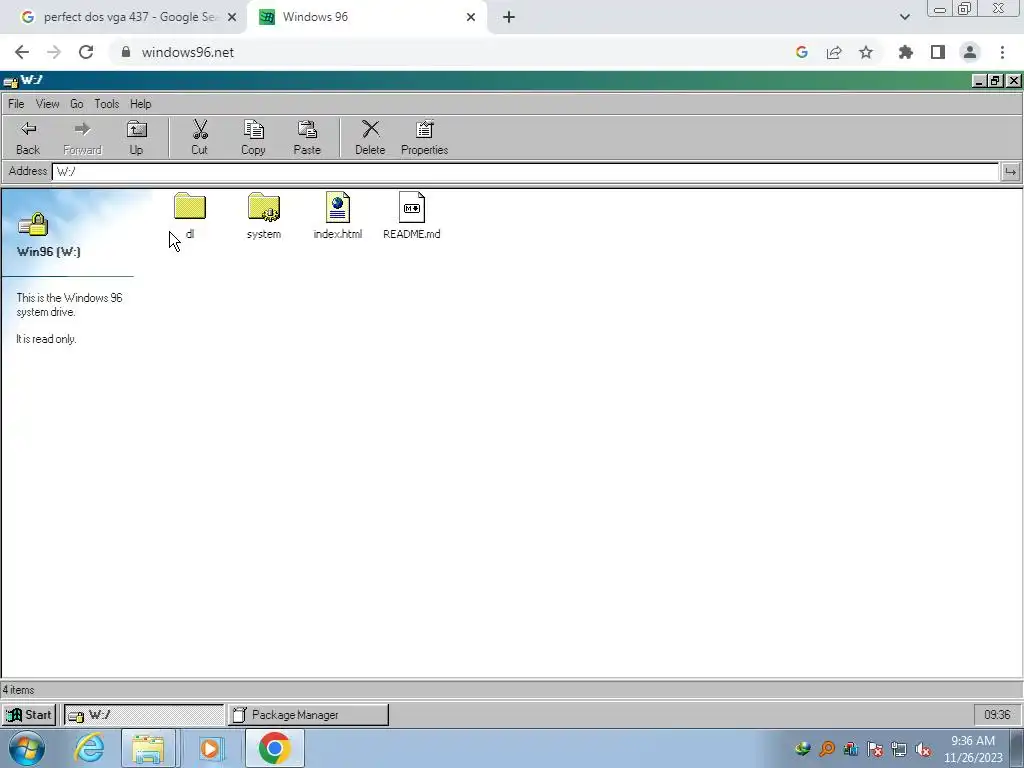1024x768 pixels.
Task: Close the Google Search browser tab
Action: pyautogui.click(x=231, y=17)
